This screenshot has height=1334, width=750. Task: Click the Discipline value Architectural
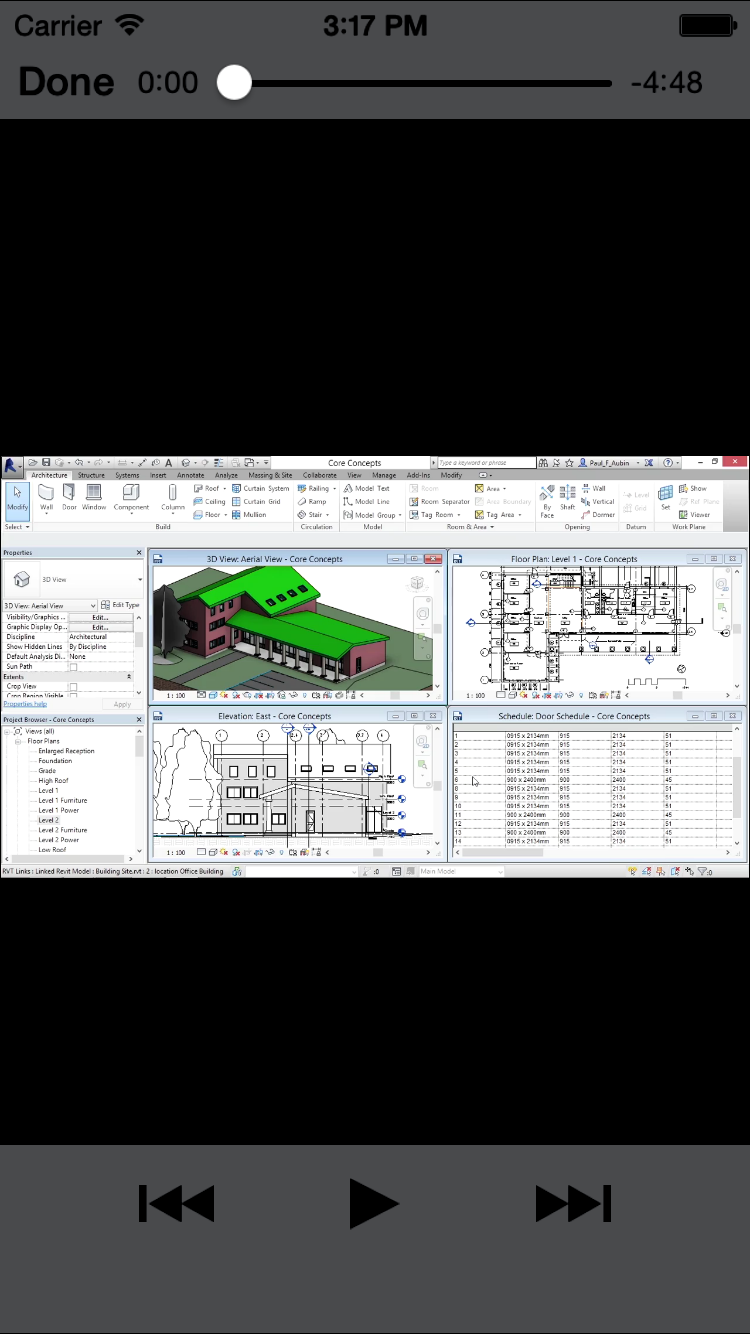[101, 637]
